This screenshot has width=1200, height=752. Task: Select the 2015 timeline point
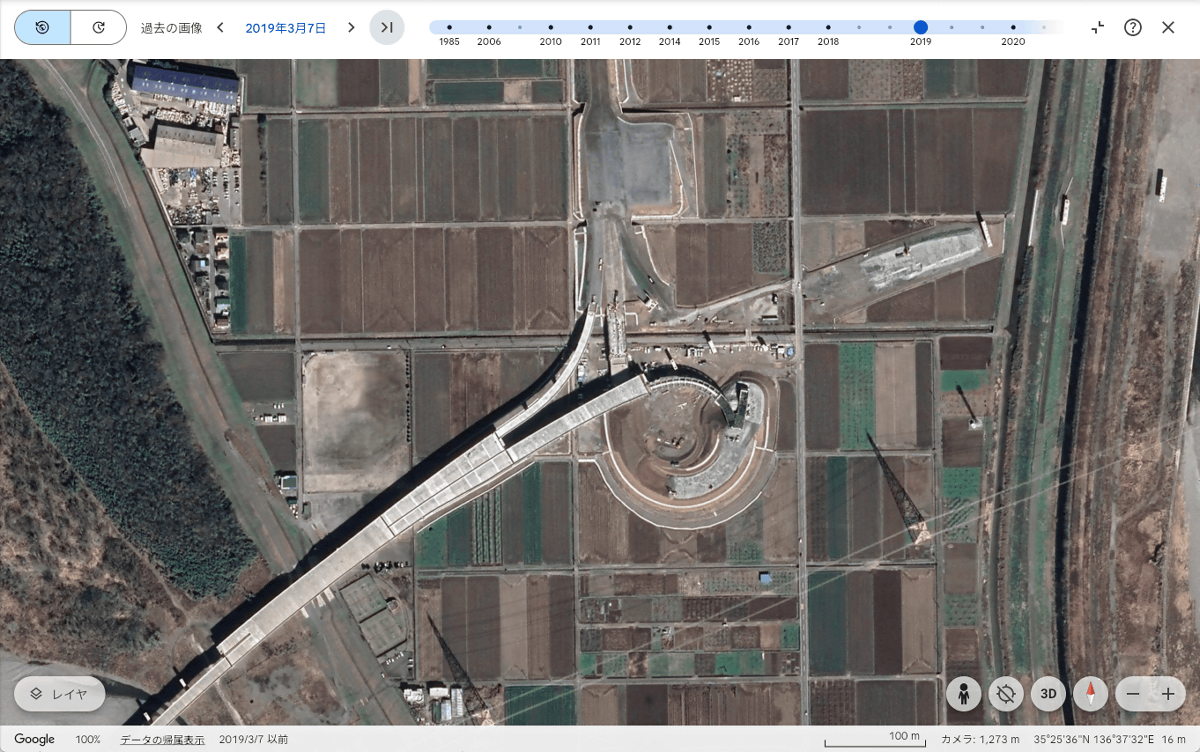709,27
